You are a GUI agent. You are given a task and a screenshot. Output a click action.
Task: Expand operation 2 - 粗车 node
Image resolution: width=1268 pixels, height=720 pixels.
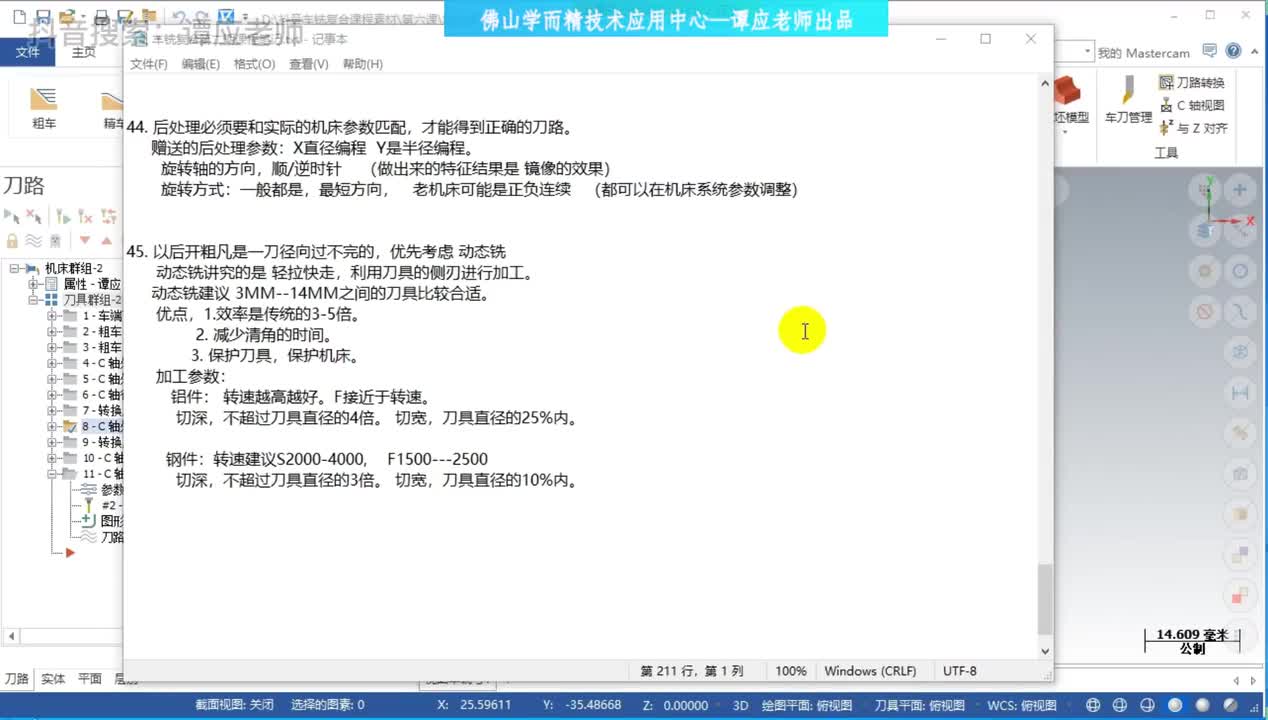click(x=52, y=331)
